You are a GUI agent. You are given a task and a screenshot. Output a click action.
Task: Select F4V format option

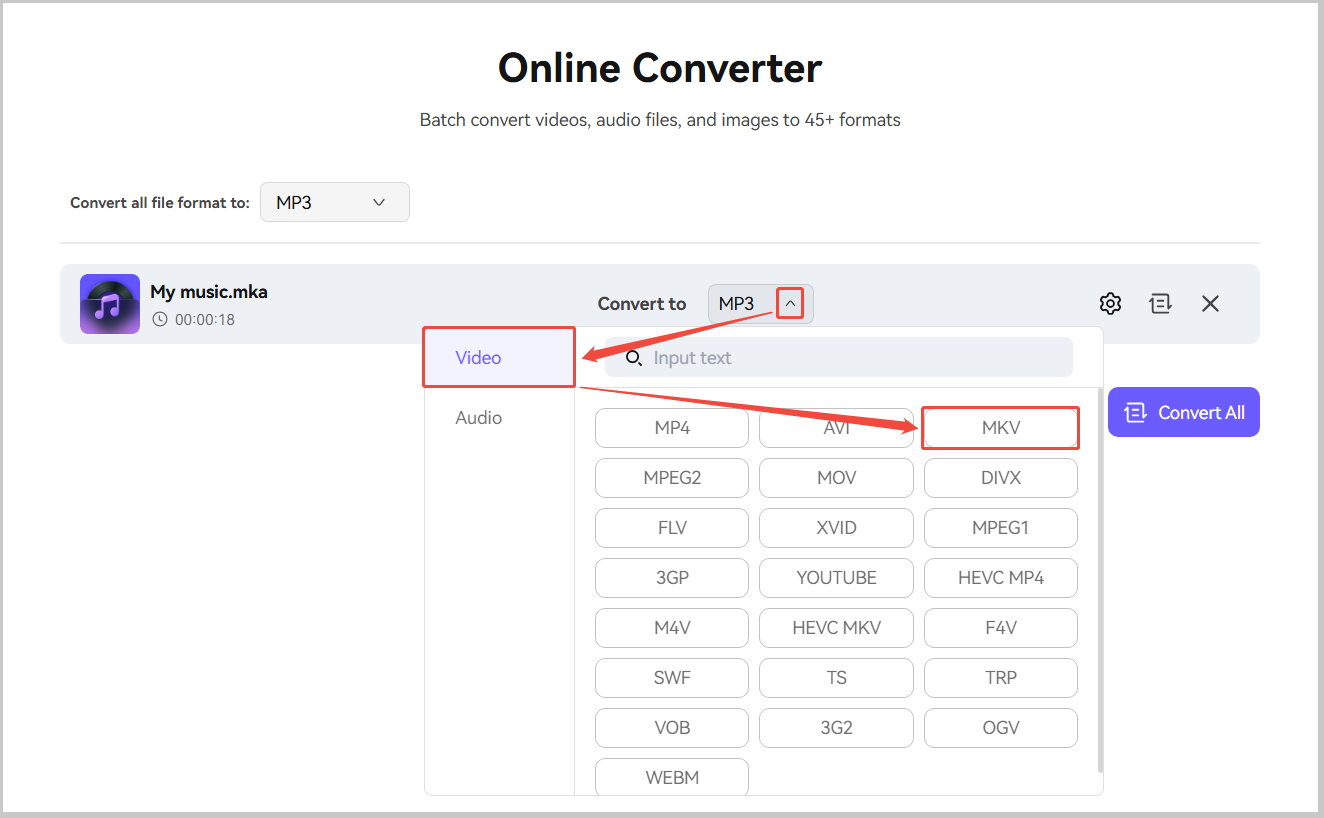click(1001, 628)
